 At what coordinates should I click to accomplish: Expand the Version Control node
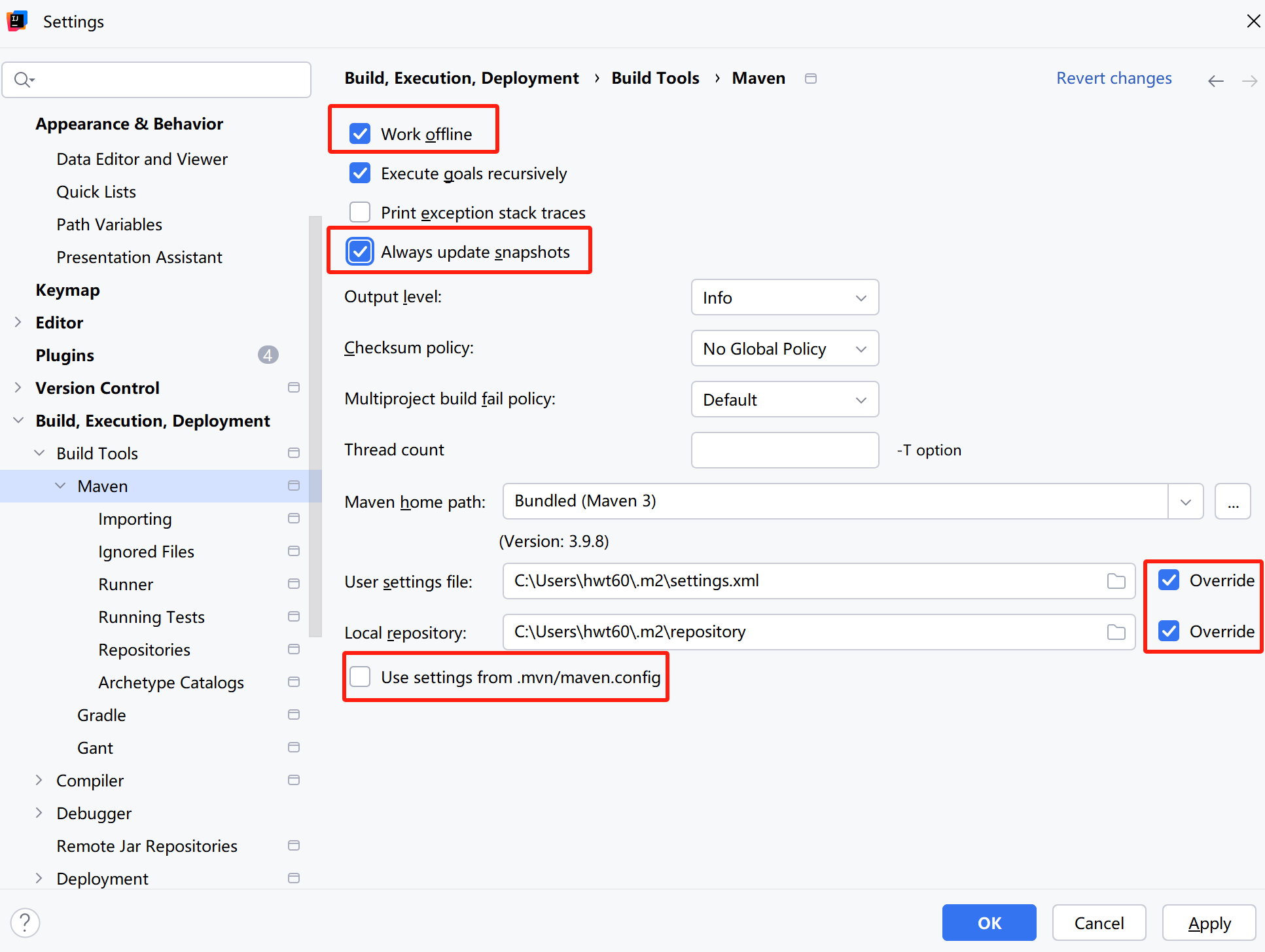[18, 387]
